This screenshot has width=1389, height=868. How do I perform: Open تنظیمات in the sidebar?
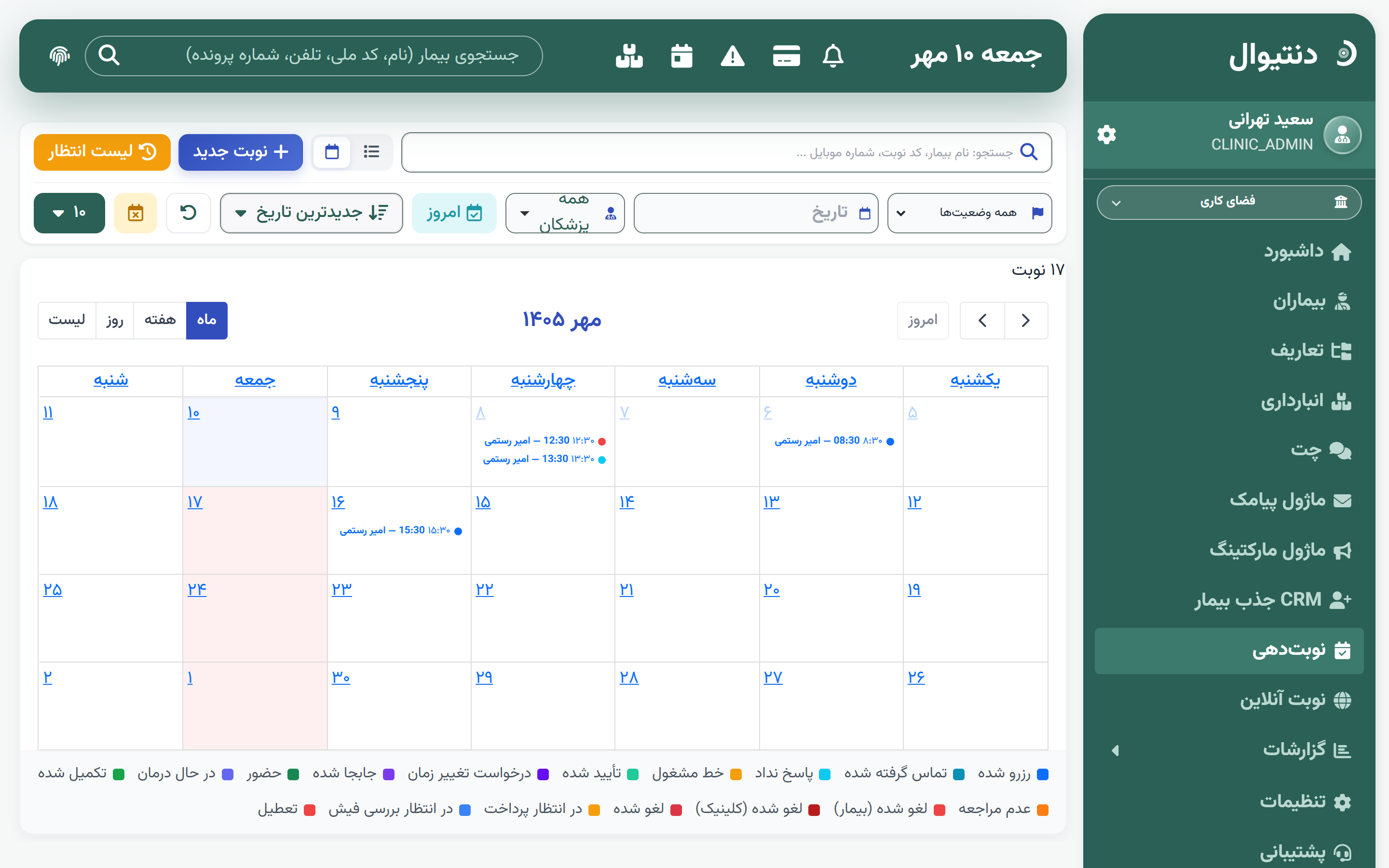(x=1229, y=801)
